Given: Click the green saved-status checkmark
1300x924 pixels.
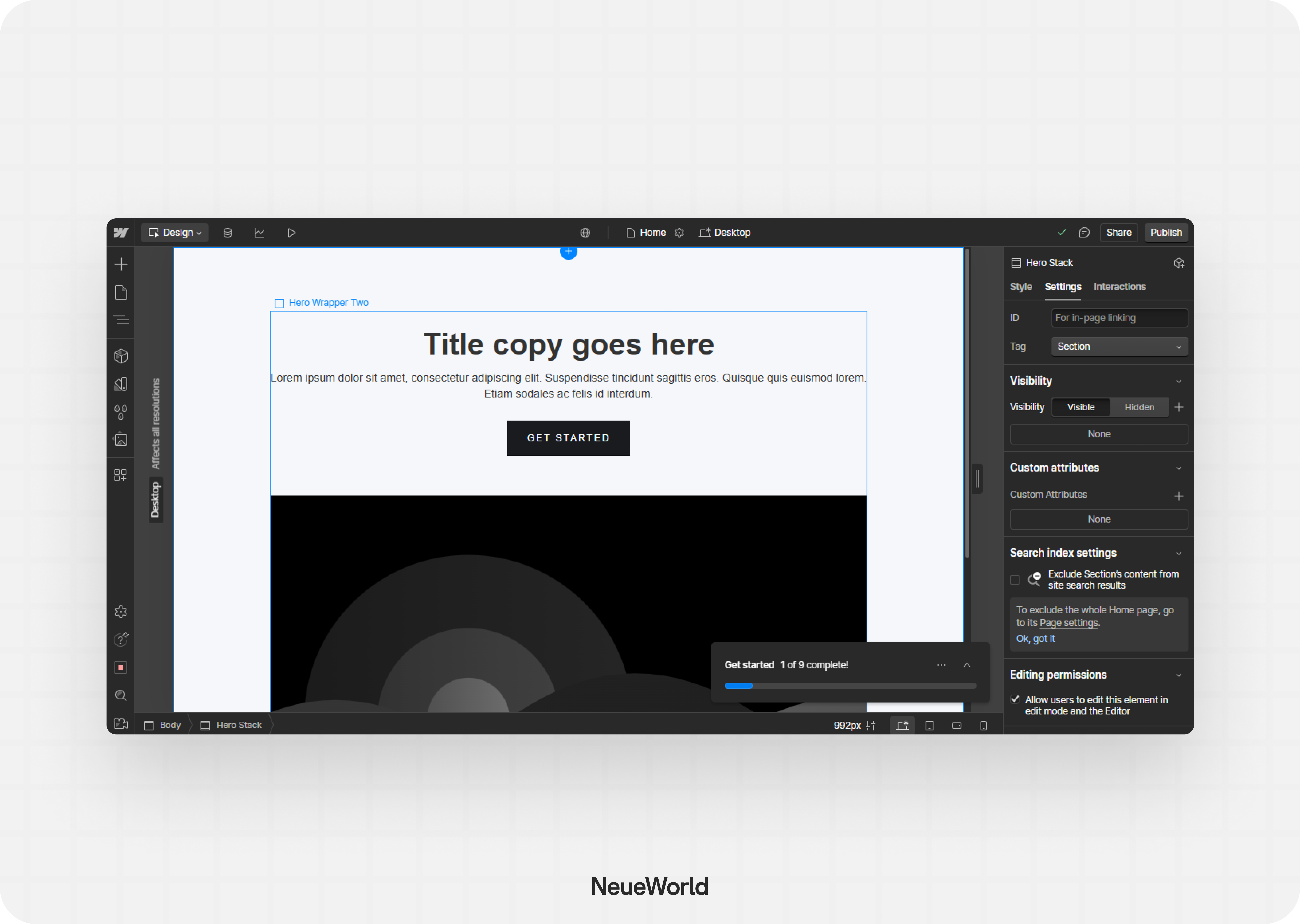Looking at the screenshot, I should coord(1061,233).
